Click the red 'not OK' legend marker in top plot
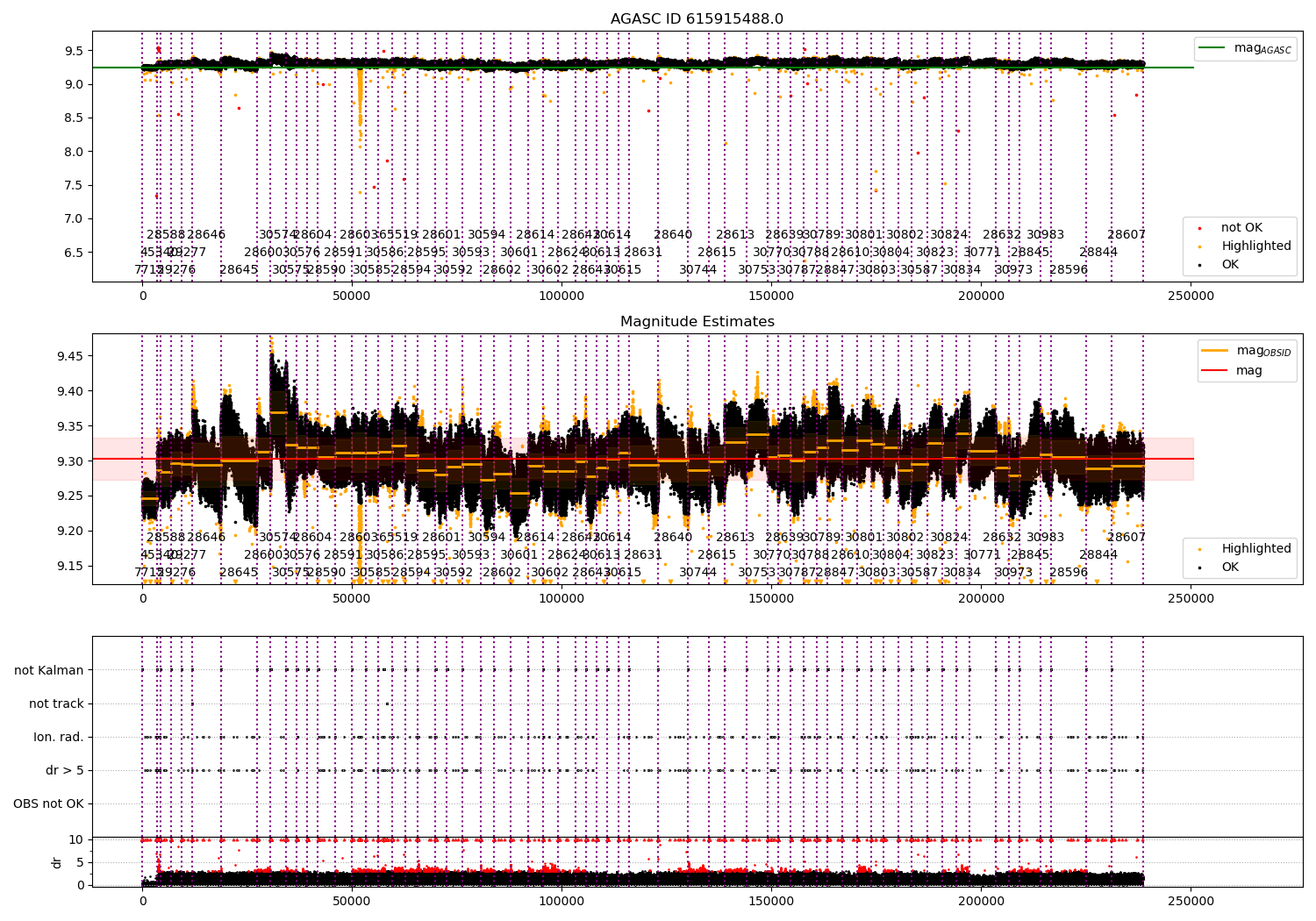The image size is (1316, 921). click(1199, 228)
